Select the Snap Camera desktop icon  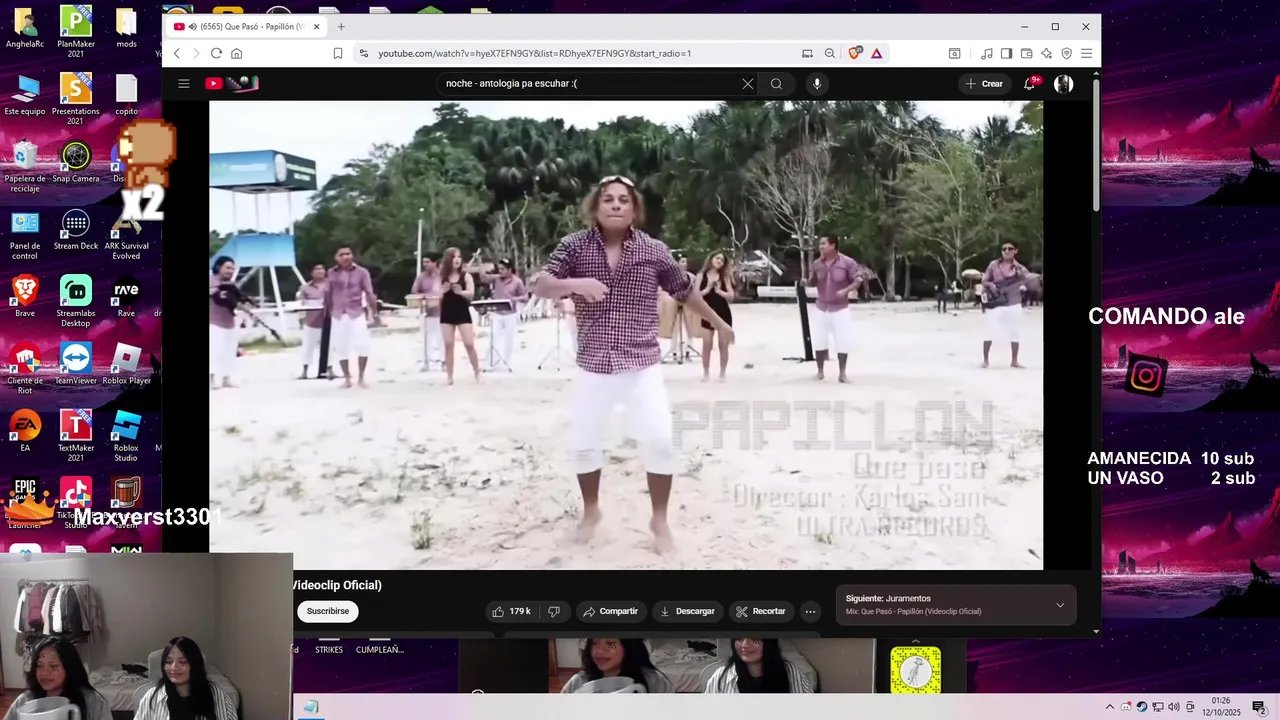pyautogui.click(x=76, y=162)
